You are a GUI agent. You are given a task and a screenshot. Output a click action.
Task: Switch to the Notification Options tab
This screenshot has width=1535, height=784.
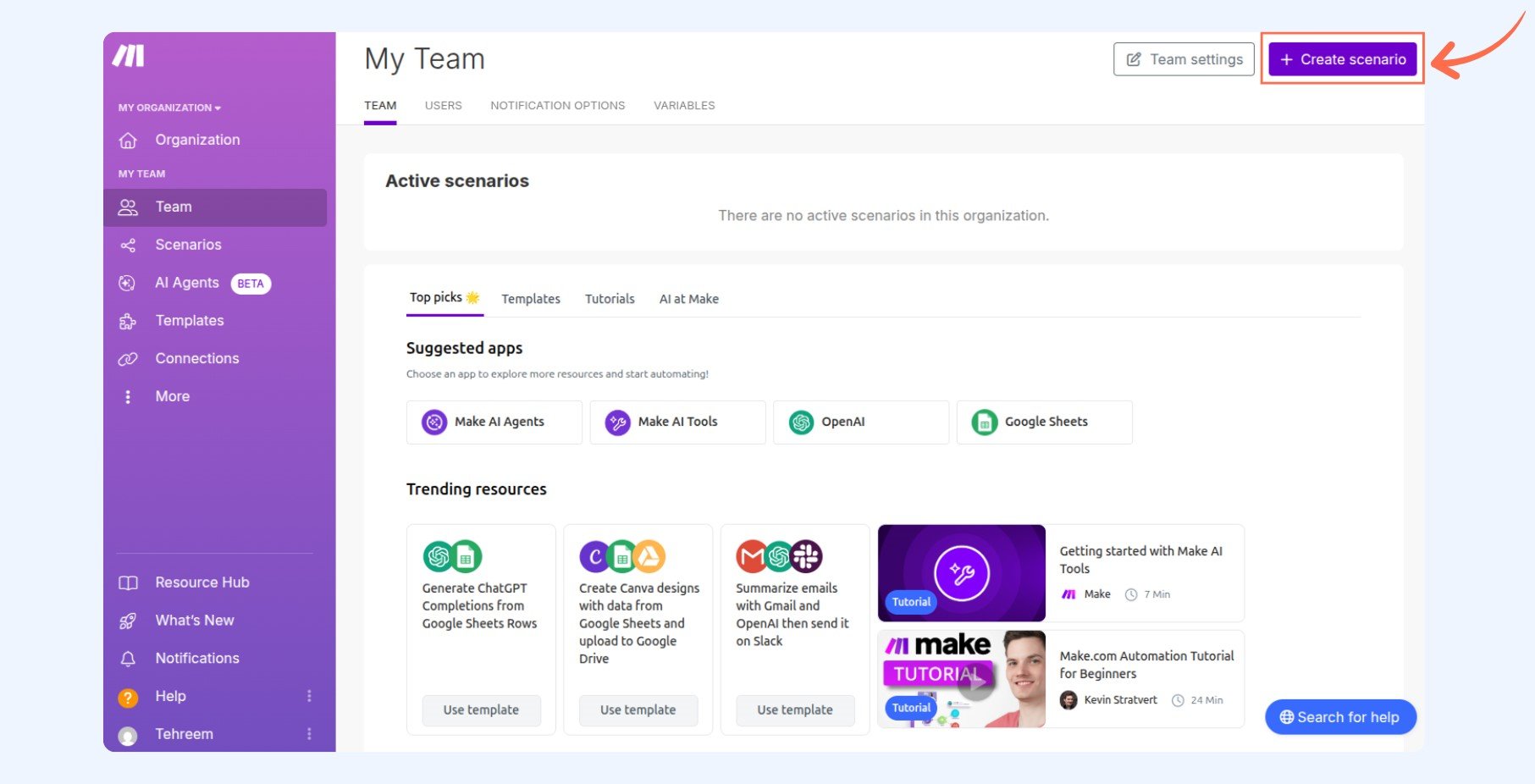point(557,106)
